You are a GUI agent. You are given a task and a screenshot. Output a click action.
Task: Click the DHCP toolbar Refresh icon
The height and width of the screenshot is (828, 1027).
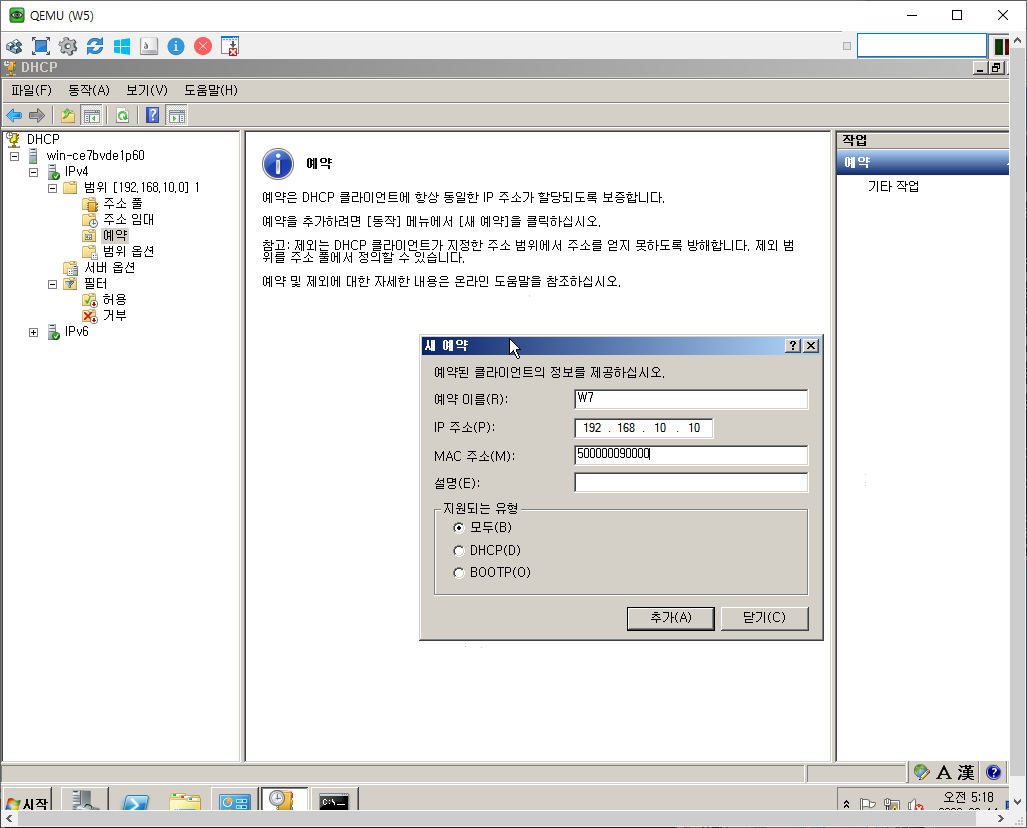tap(122, 116)
